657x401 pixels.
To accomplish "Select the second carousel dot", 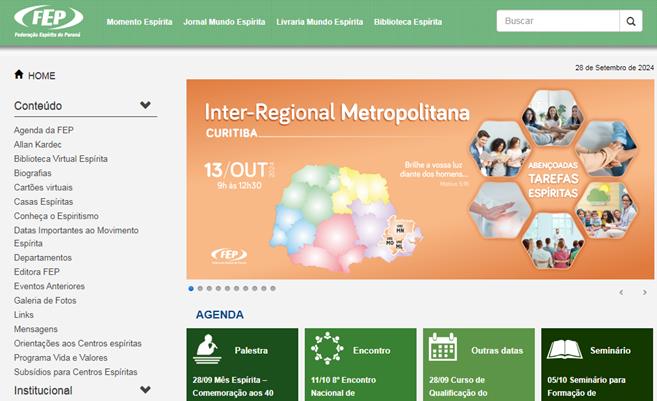I will click(x=200, y=288).
